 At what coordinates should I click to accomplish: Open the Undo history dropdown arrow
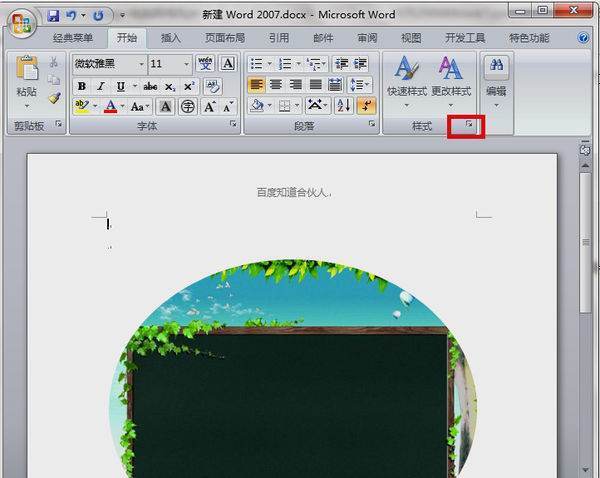click(83, 16)
